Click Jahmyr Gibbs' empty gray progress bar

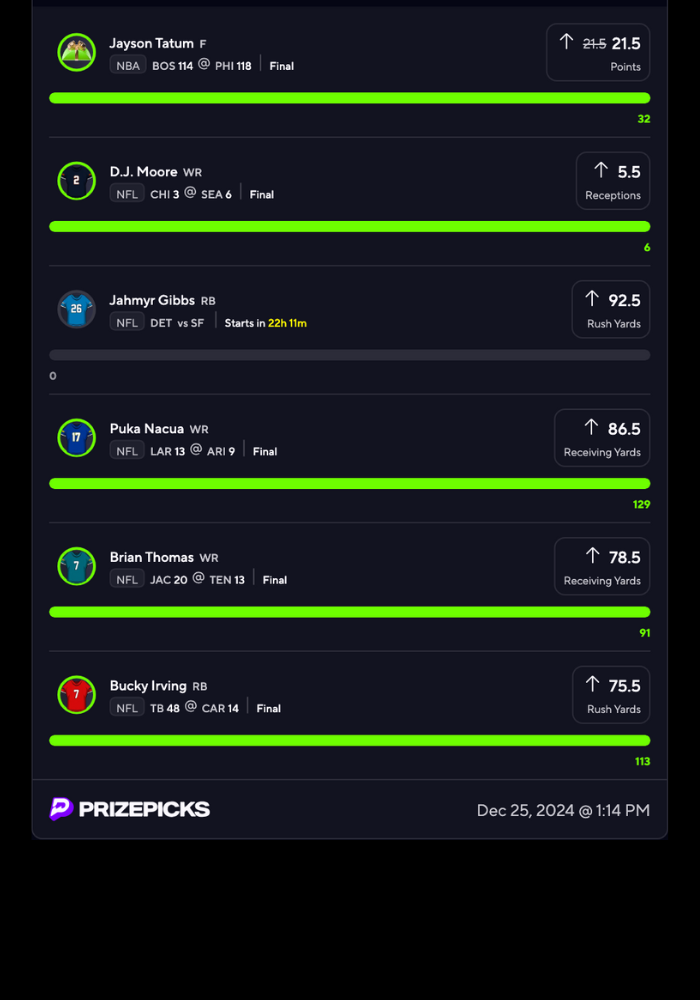coord(349,355)
